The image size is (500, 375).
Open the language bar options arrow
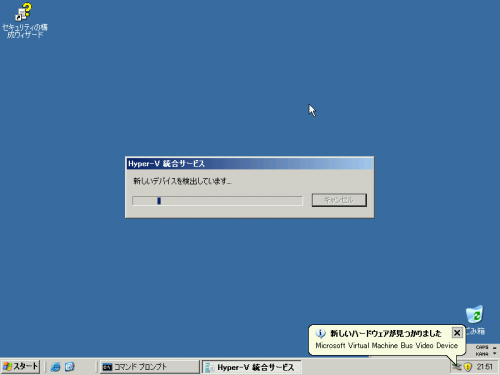495,354
